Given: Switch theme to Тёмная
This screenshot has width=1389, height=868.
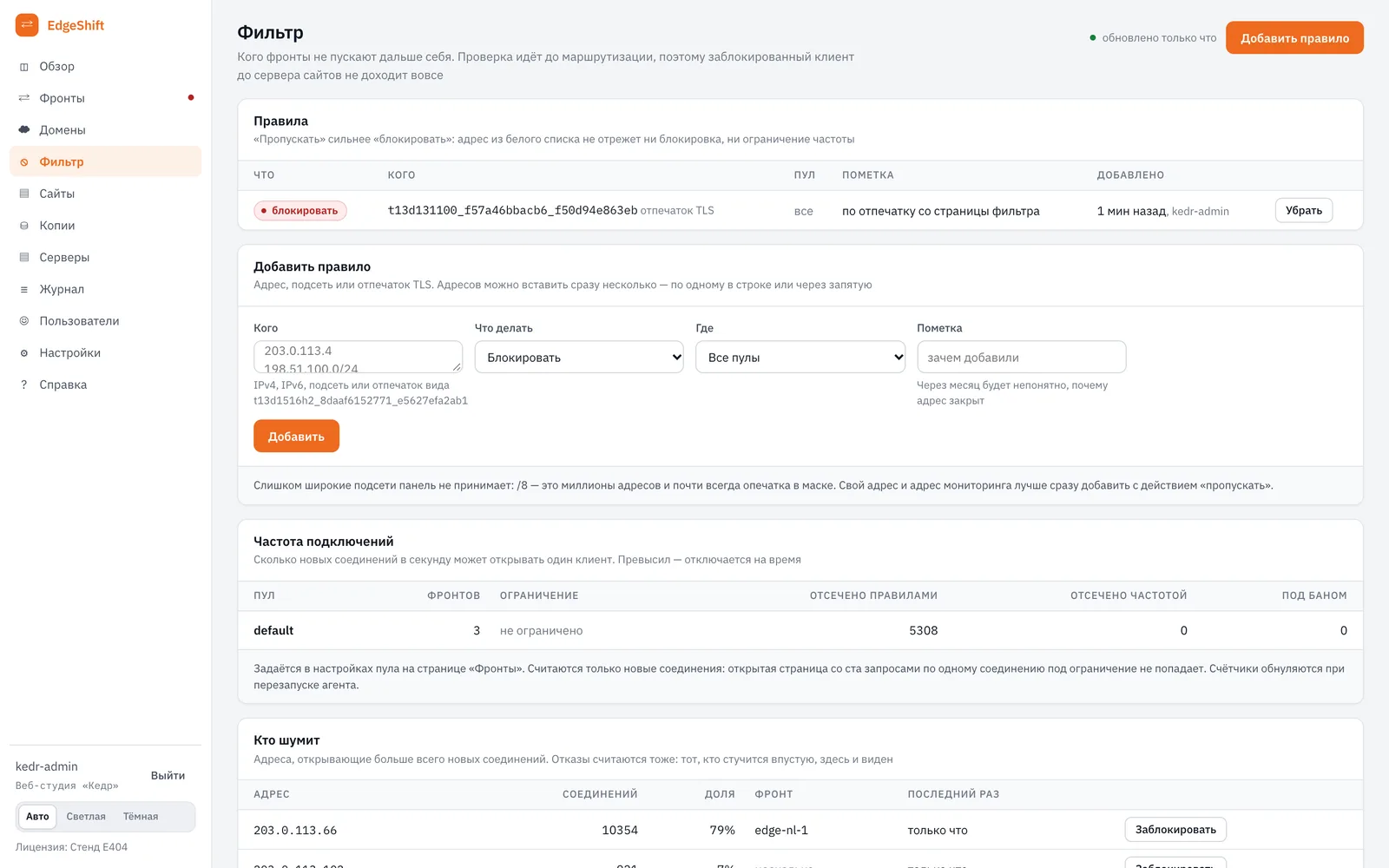Looking at the screenshot, I should pos(141,817).
